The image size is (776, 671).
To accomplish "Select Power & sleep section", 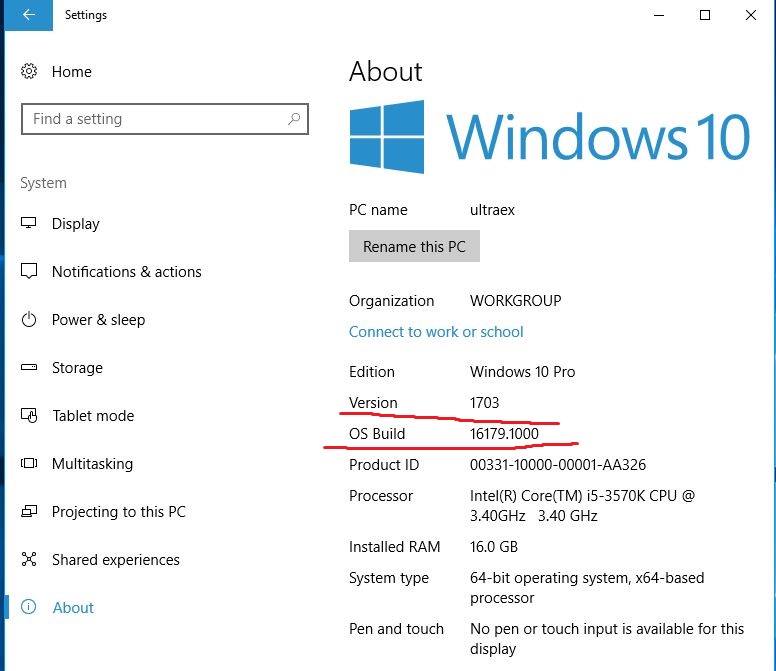I will pyautogui.click(x=98, y=320).
